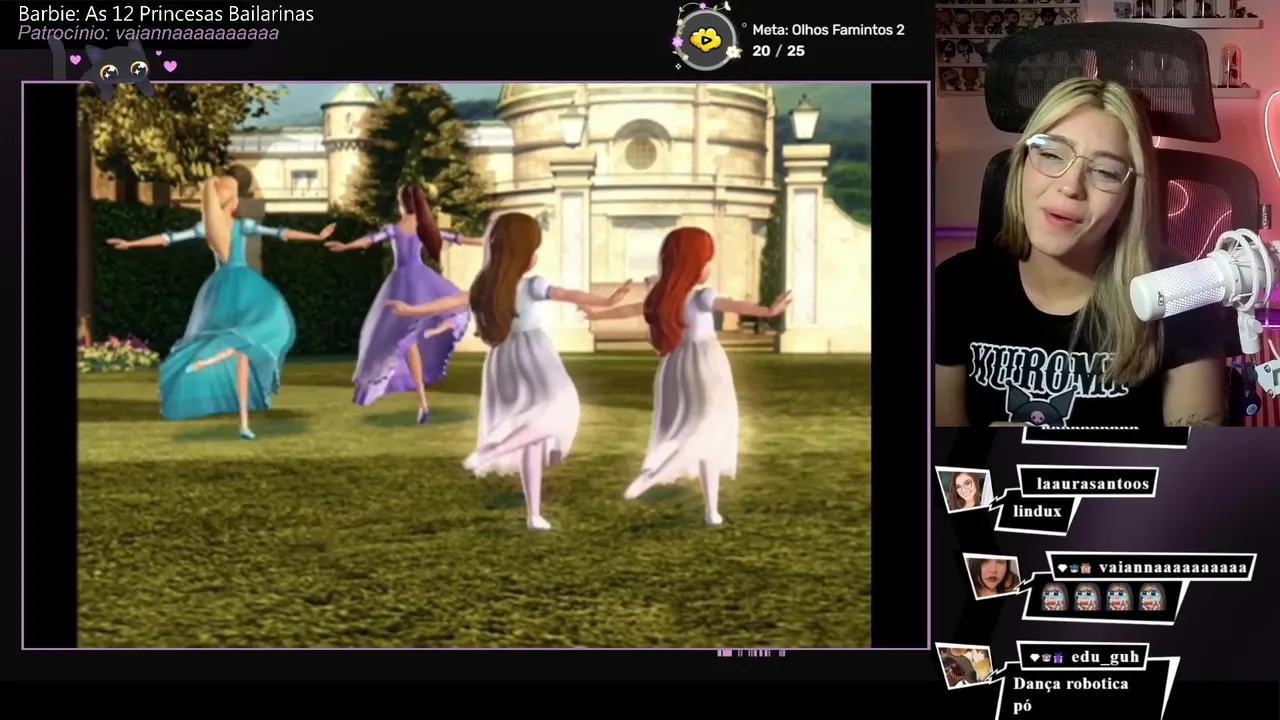Click laaurasantoos chat avatar
The width and height of the screenshot is (1280, 720).
[x=965, y=490]
